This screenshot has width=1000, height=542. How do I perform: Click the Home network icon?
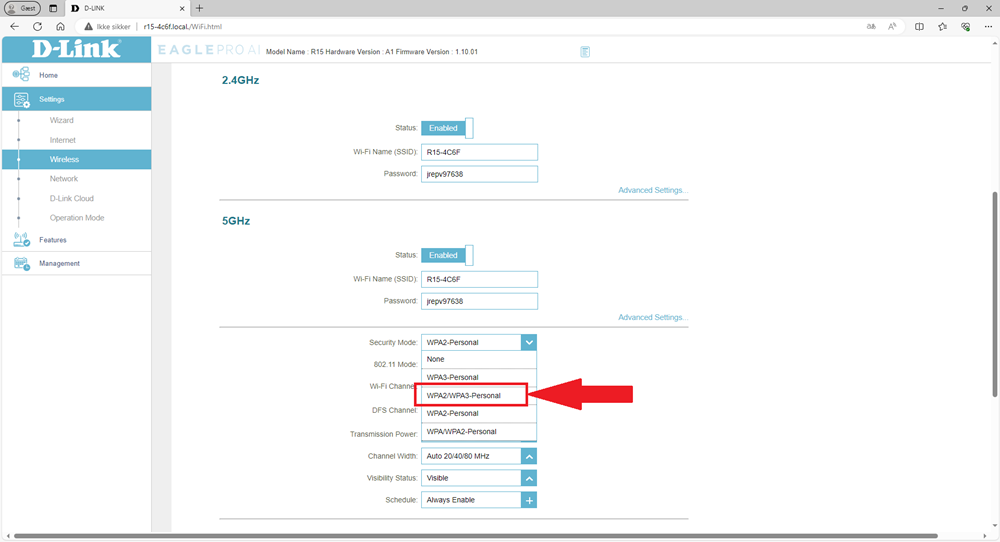pos(21,74)
